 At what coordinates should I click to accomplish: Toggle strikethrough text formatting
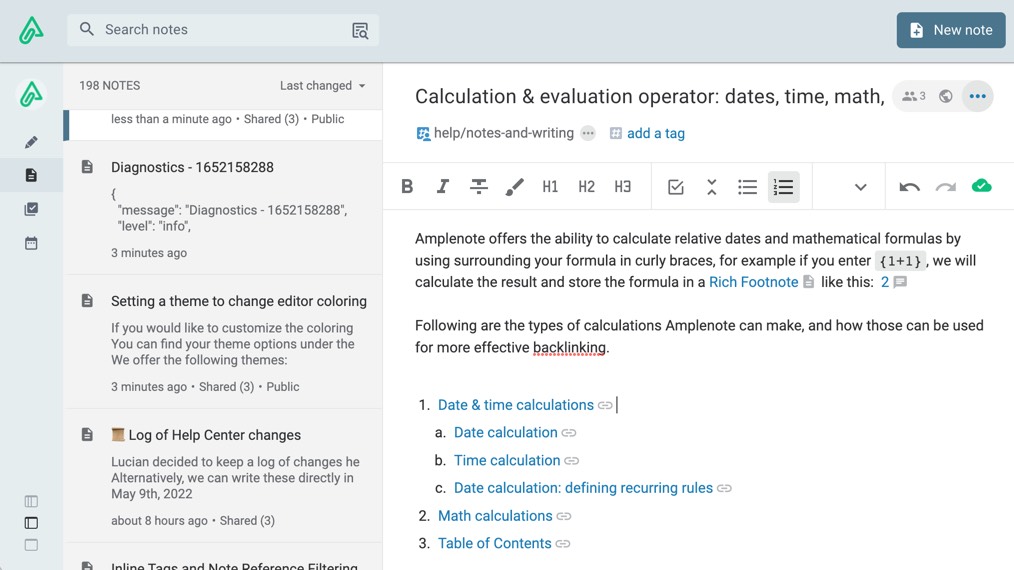479,187
